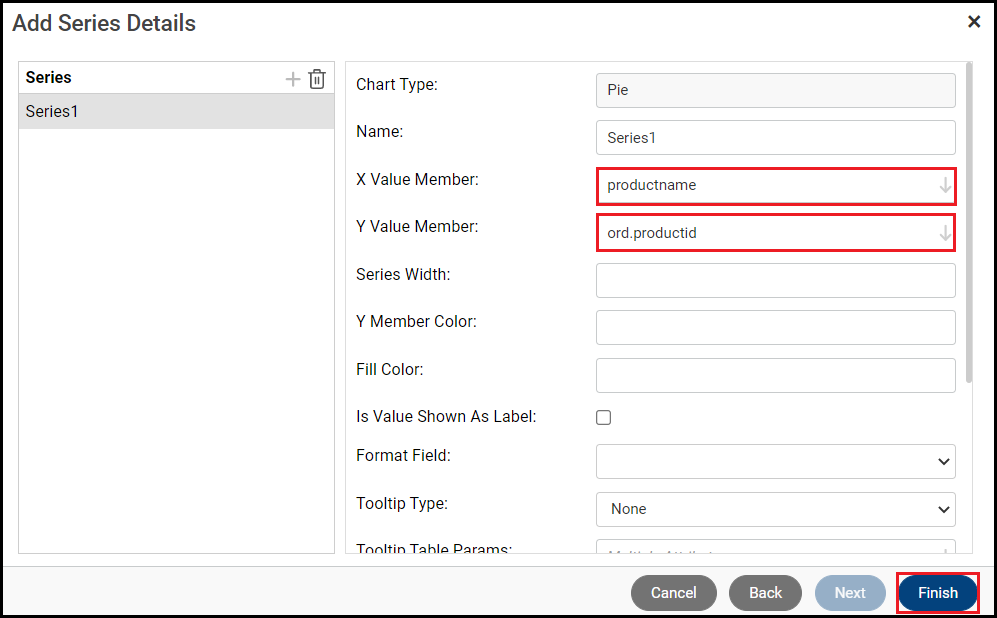Select Series1 in the Series list
Image resolution: width=997 pixels, height=618 pixels.
tap(176, 112)
